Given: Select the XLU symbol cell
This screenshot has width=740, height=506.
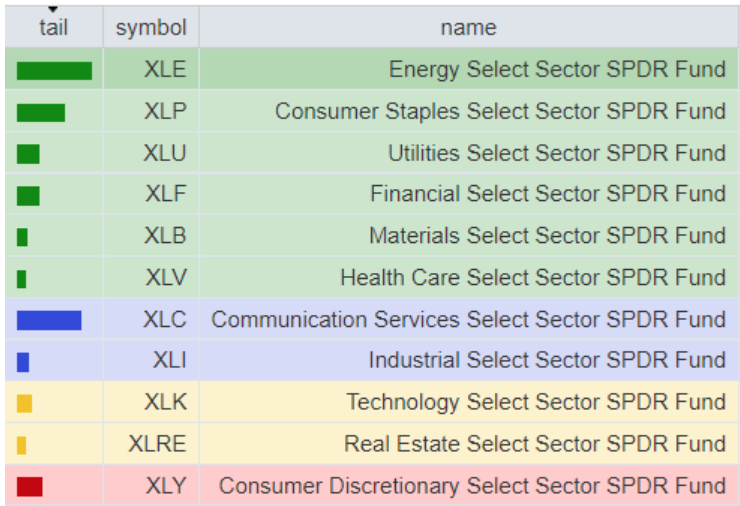Looking at the screenshot, I should (x=165, y=153).
